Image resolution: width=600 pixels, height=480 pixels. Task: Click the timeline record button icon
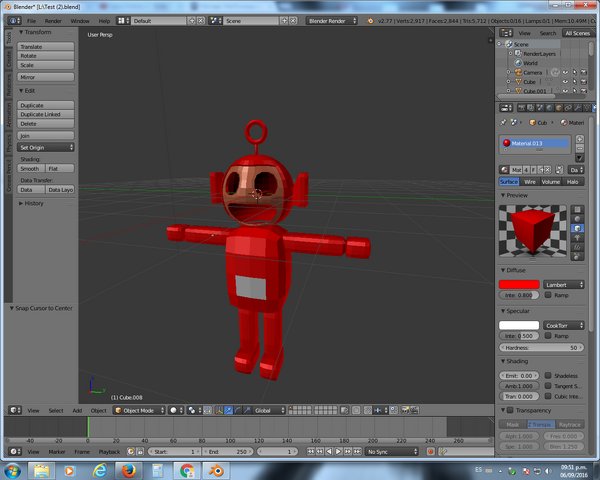click(431, 452)
